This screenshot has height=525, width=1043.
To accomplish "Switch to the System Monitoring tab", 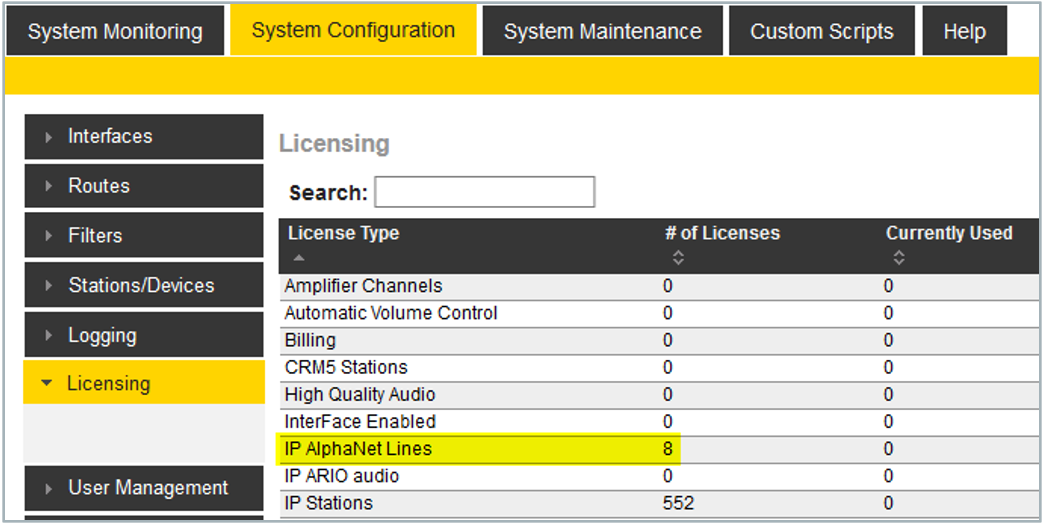I will tap(115, 32).
